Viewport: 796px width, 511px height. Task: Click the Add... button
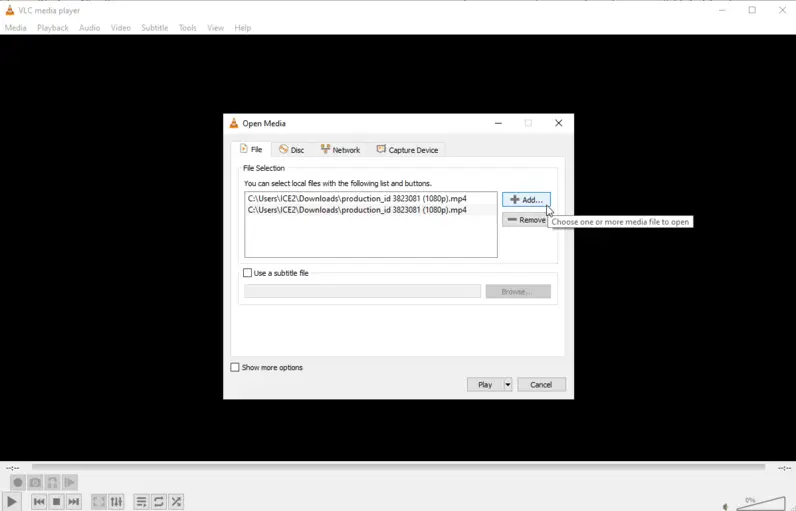pyautogui.click(x=526, y=199)
